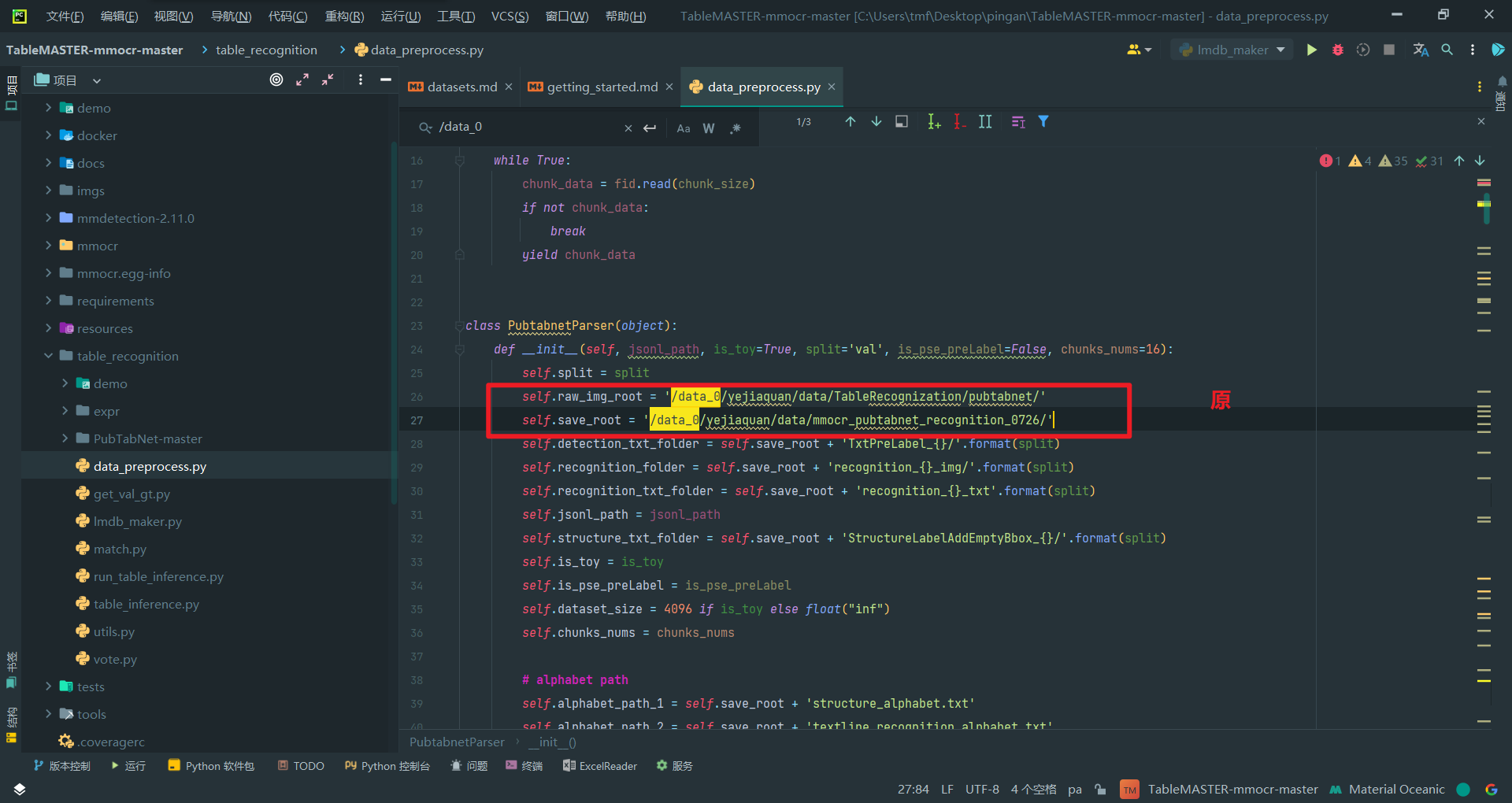Open the code-with-me user icon
This screenshot has height=803, width=1512.
1139,50
